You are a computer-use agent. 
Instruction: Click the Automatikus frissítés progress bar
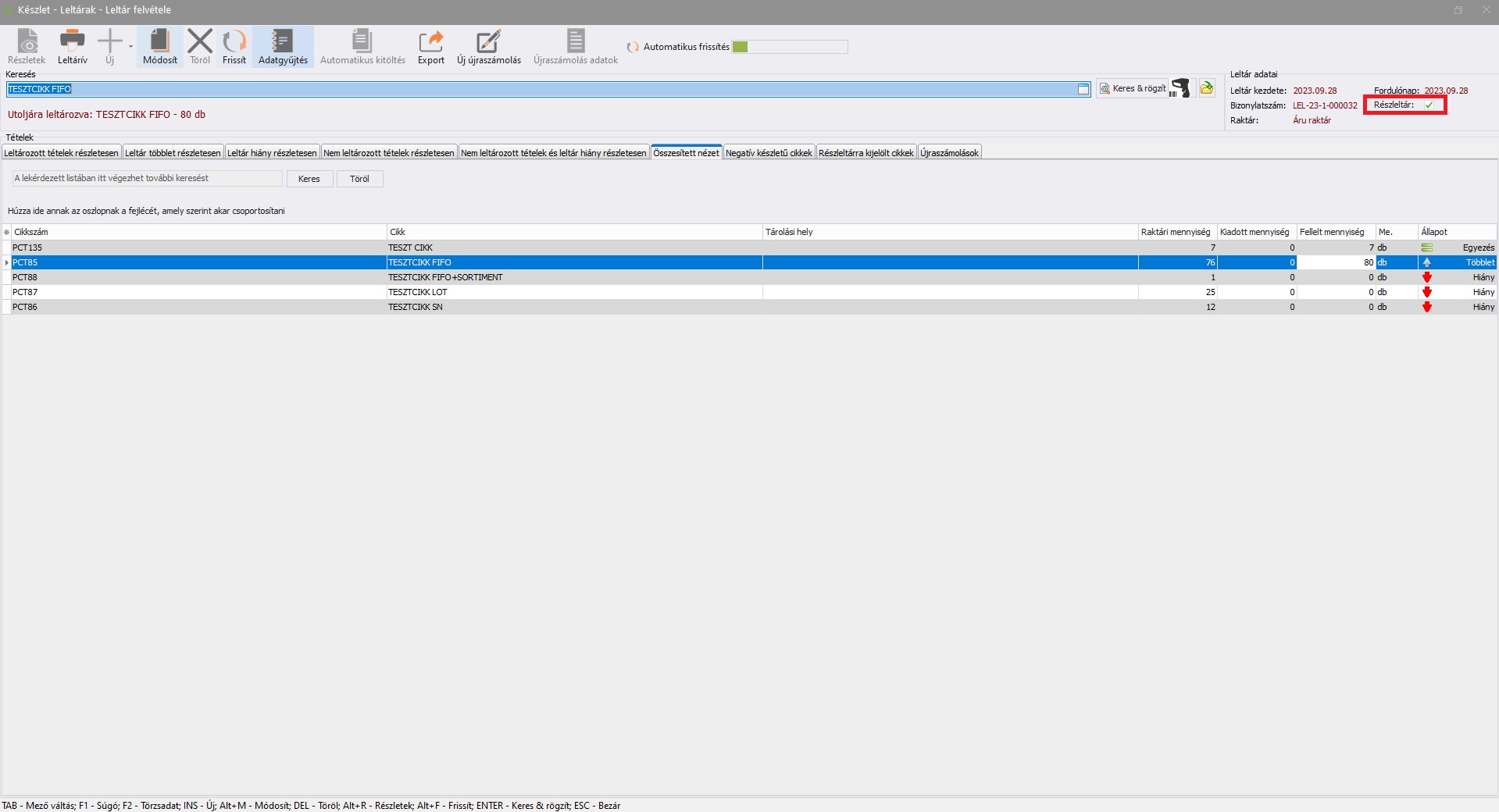coord(789,47)
